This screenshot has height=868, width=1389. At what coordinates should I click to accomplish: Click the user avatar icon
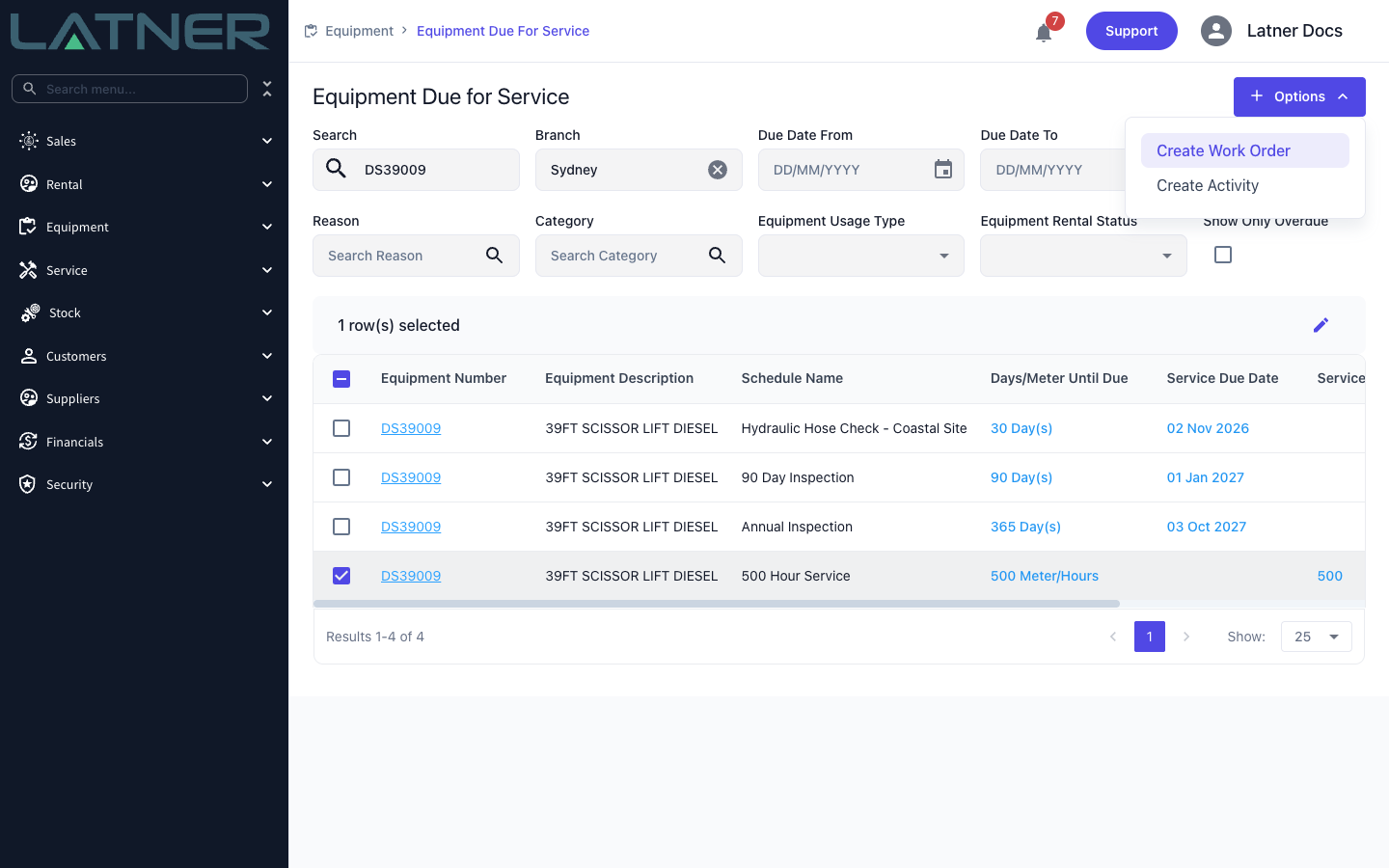(1216, 31)
